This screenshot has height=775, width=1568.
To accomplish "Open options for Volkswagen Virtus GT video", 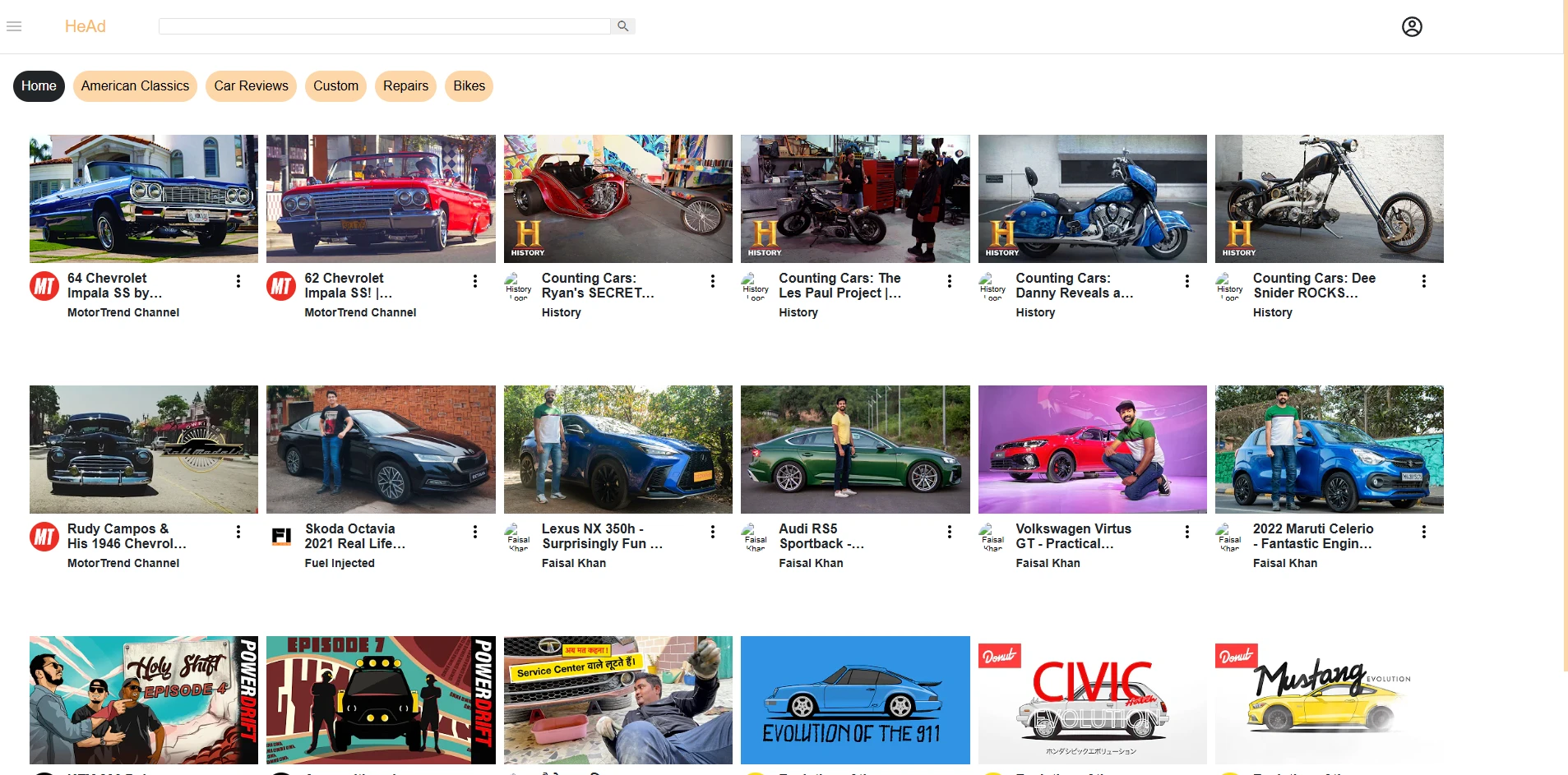I will 1187,532.
